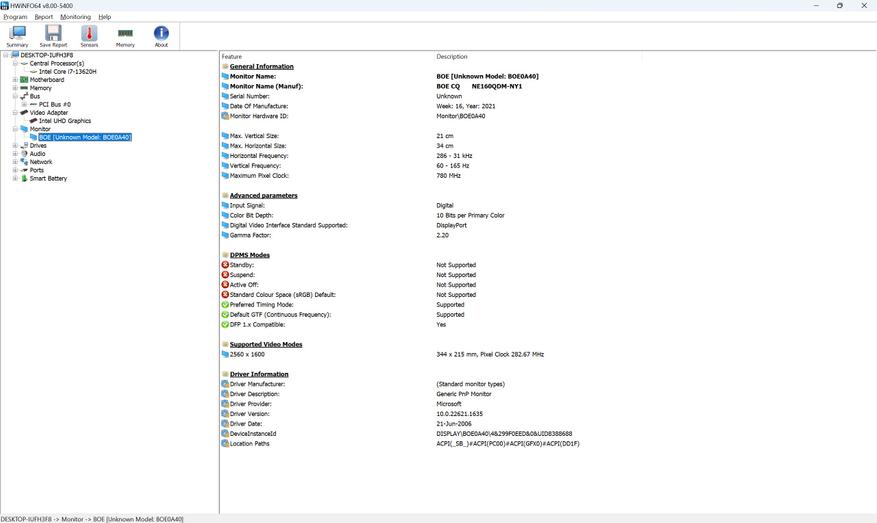Click the Monitor node icon in tree

point(24,129)
